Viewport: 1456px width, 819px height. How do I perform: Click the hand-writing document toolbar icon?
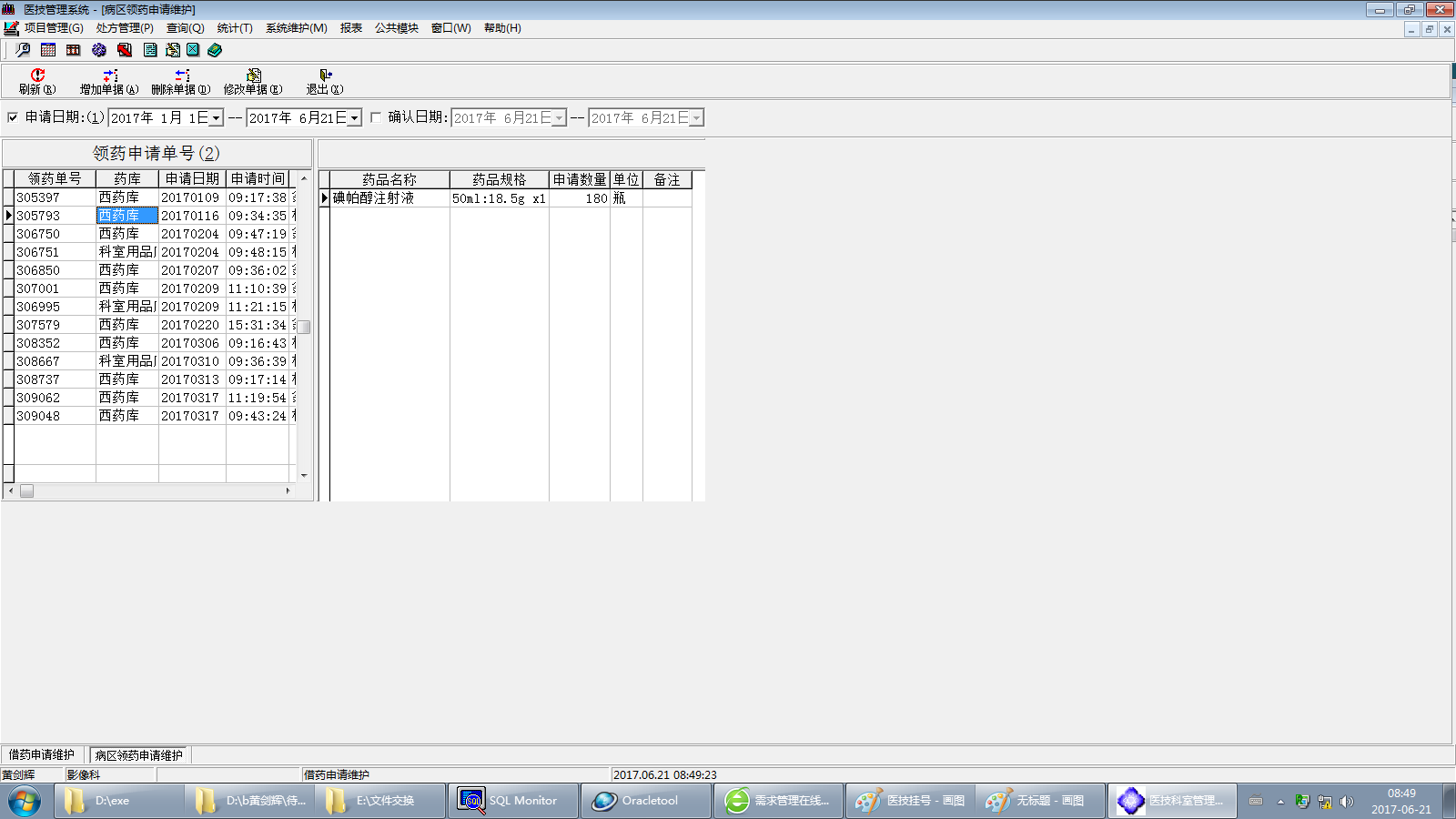point(172,50)
